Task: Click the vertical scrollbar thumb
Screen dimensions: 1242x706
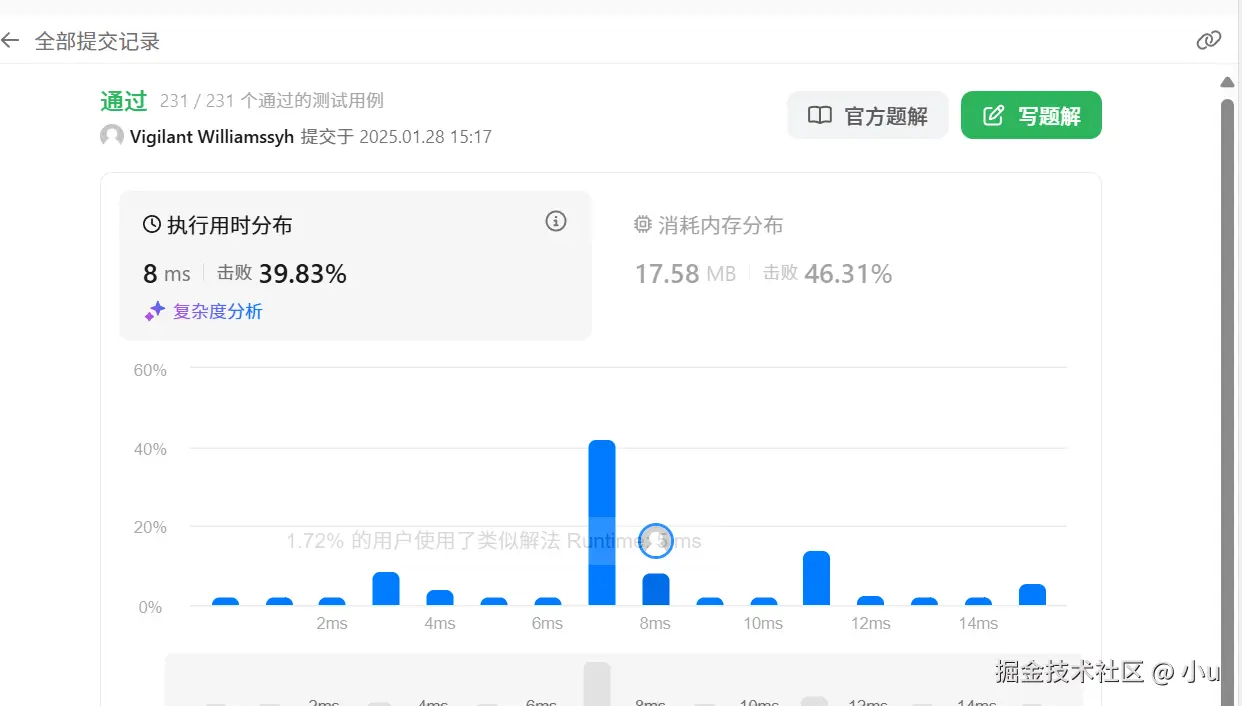Action: click(1227, 400)
